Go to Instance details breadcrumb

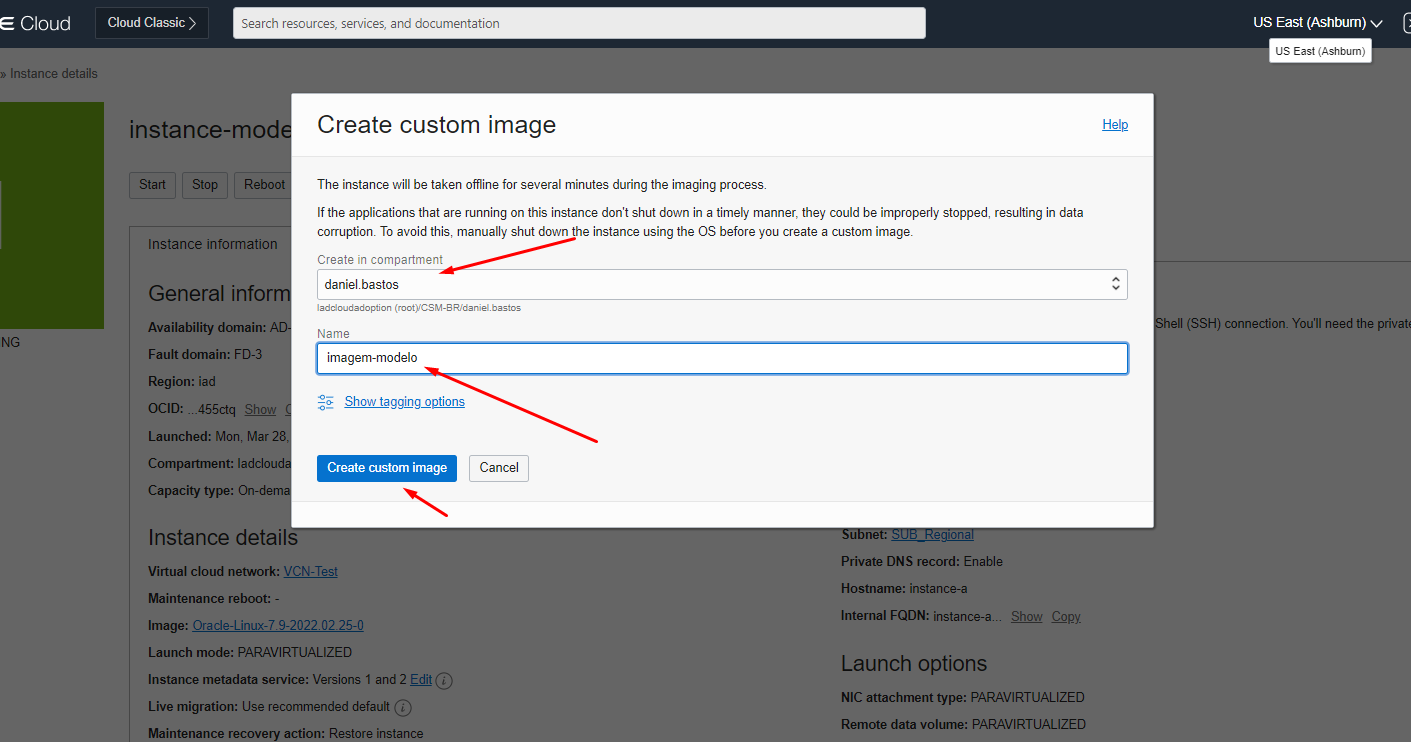coord(54,74)
